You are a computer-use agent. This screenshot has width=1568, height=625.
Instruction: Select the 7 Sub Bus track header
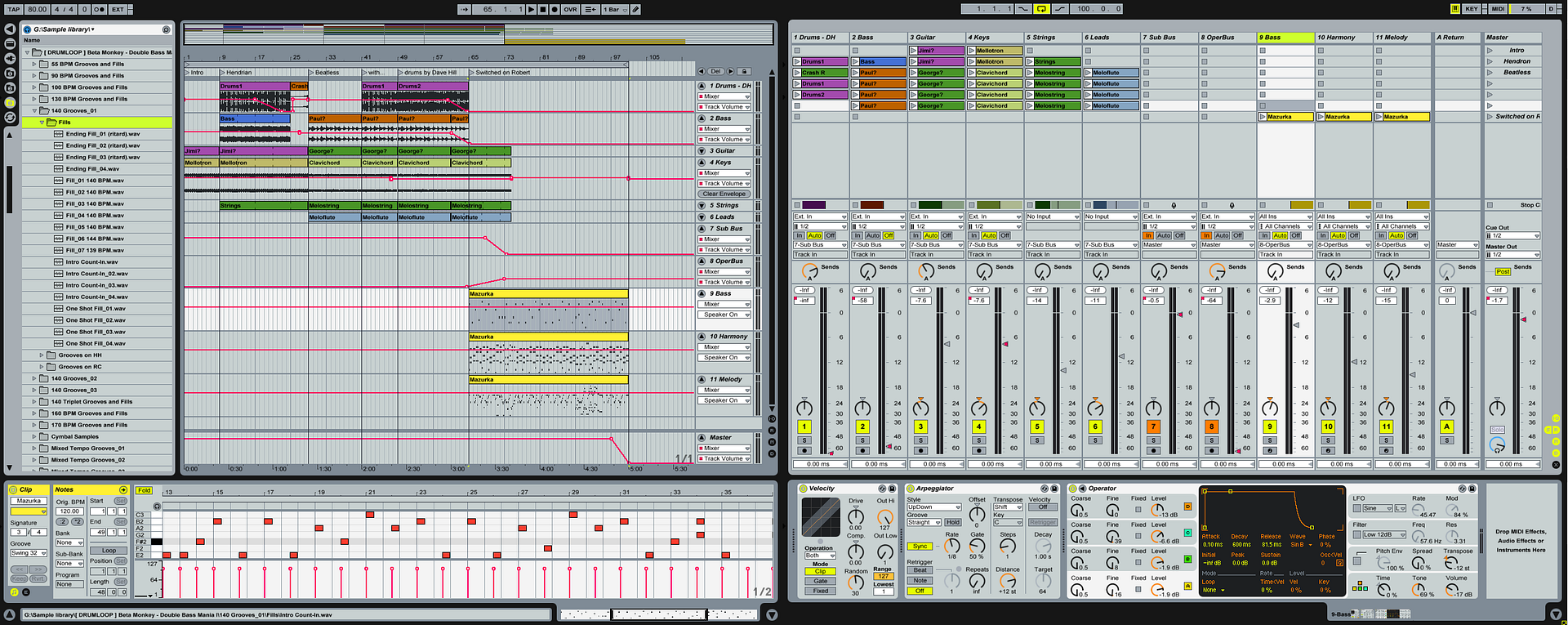click(x=1169, y=38)
